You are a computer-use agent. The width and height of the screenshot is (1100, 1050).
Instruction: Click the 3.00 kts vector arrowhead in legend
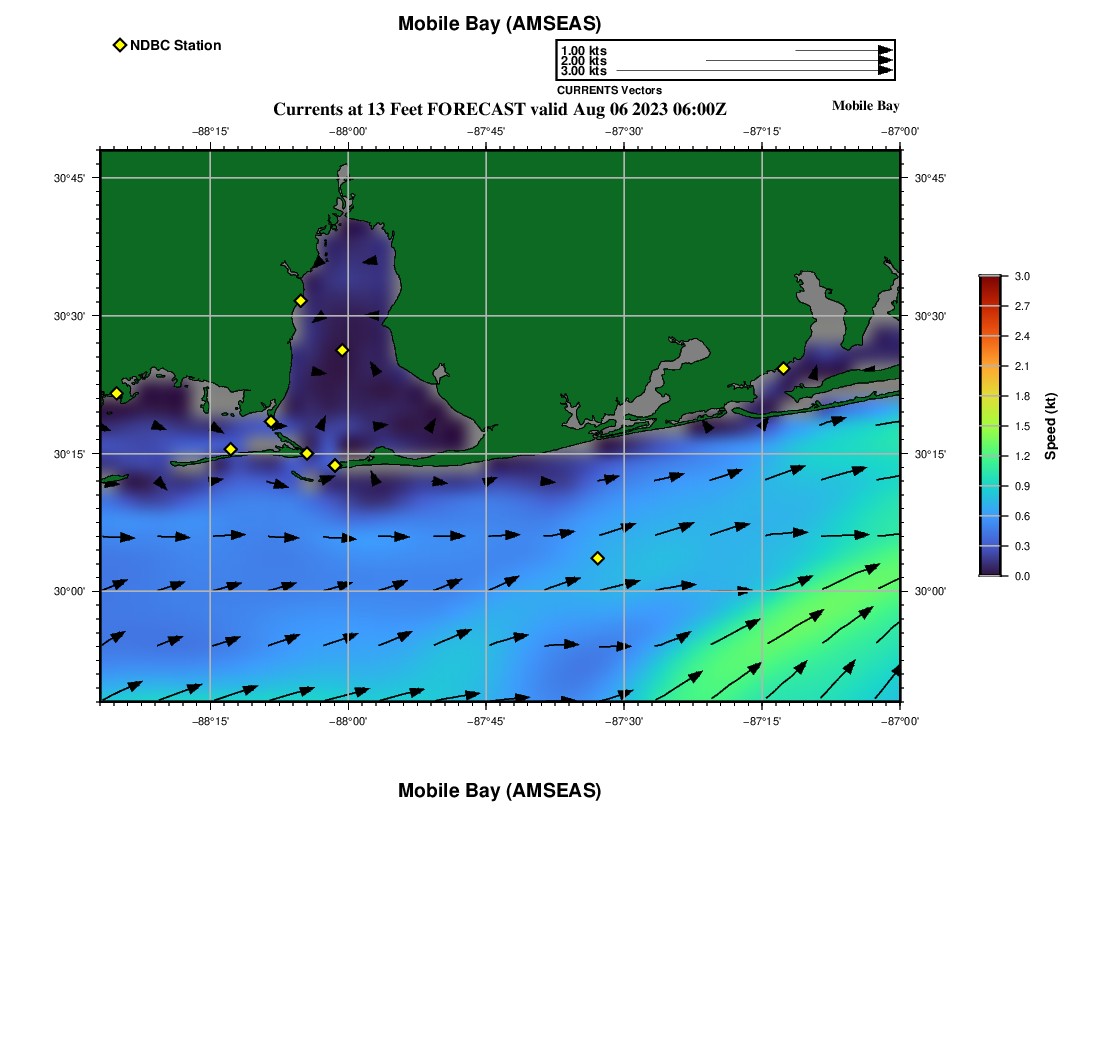[x=884, y=71]
